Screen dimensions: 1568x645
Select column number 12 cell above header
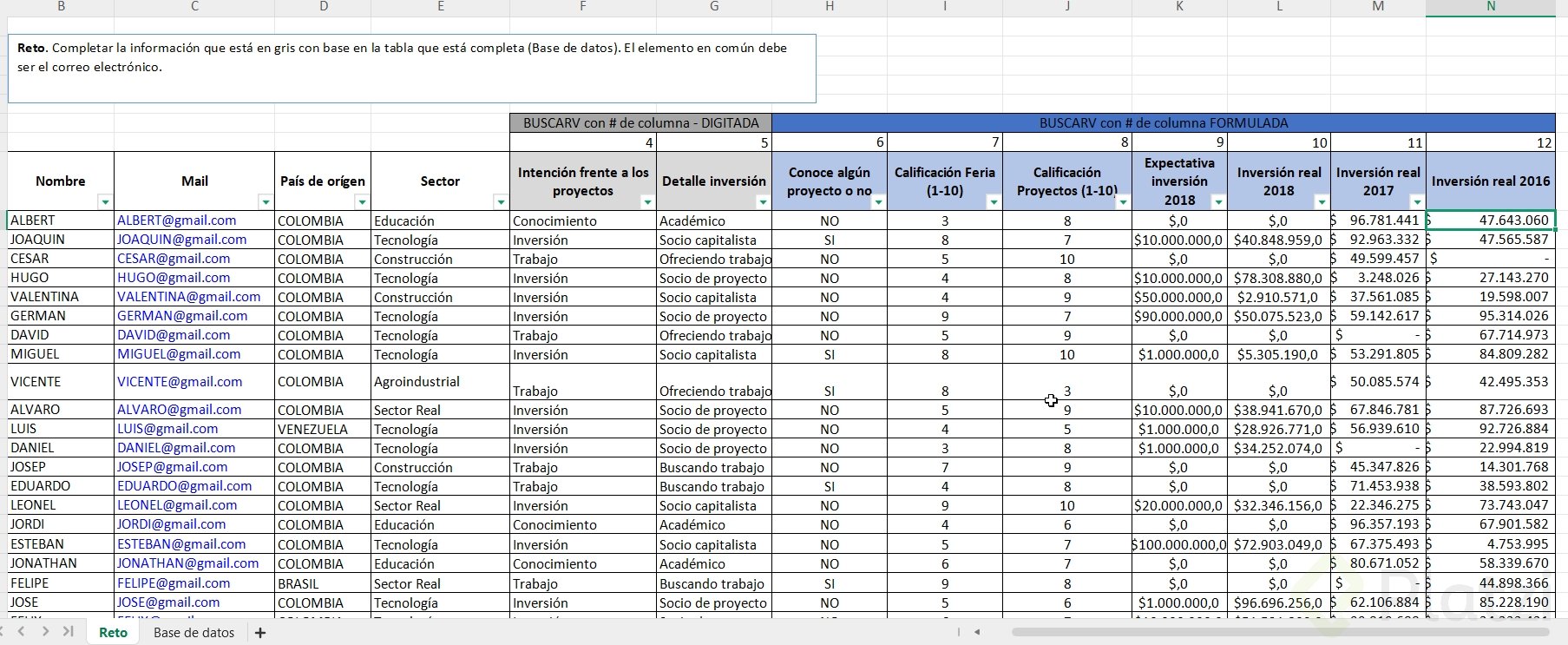tap(1491, 142)
